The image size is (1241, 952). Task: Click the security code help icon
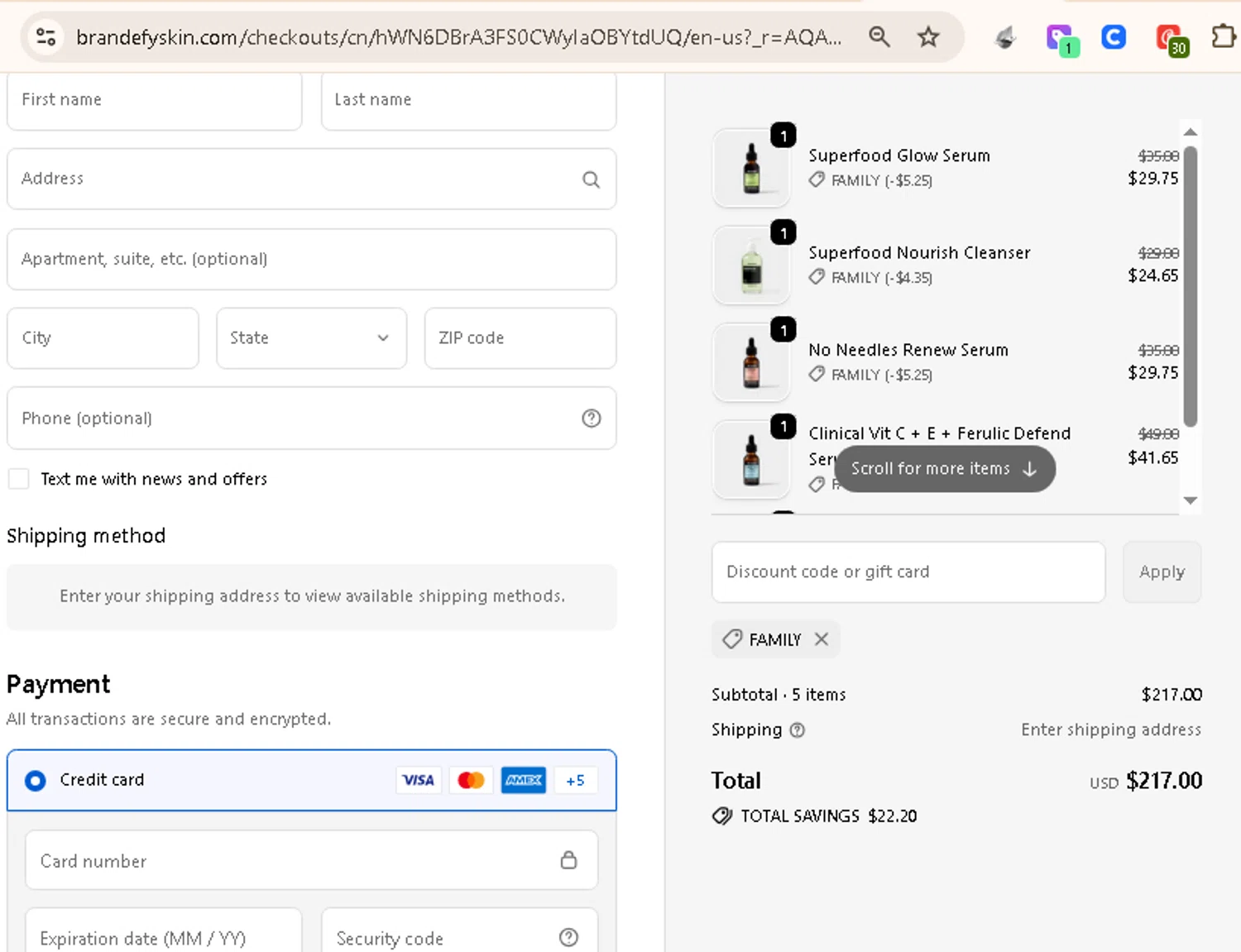point(568,937)
